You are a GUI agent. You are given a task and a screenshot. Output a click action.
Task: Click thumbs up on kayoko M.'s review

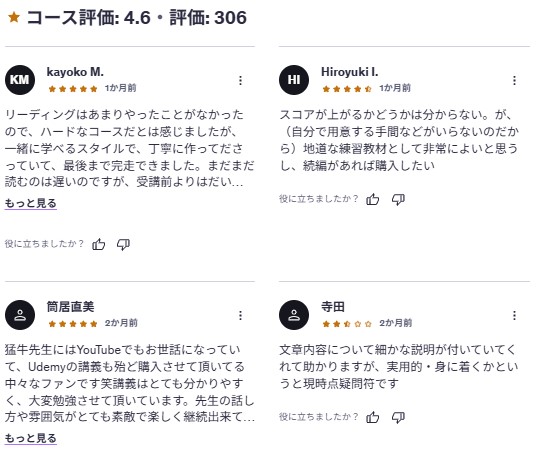[x=99, y=244]
